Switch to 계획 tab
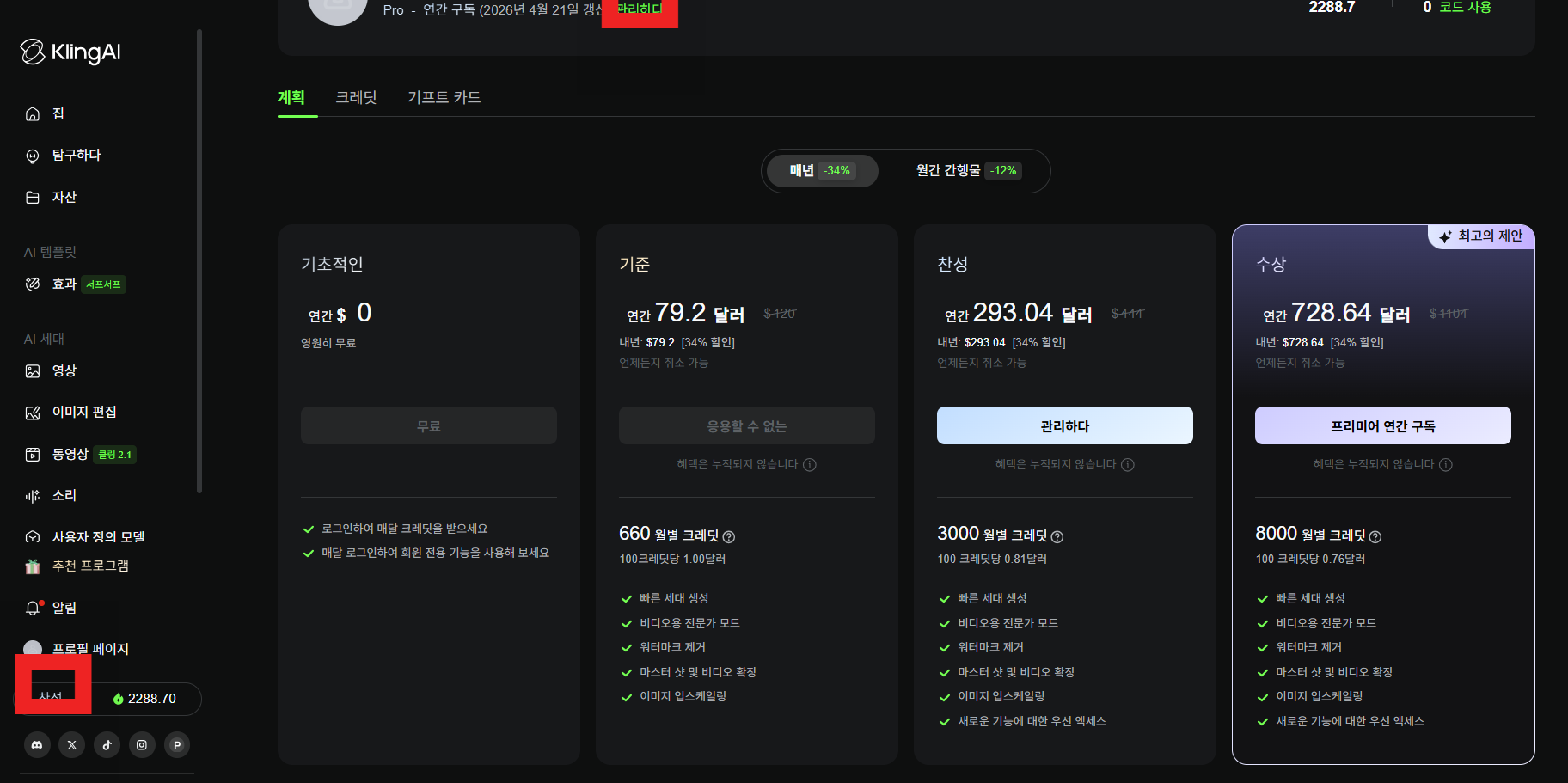This screenshot has height=783, width=1568. point(291,97)
